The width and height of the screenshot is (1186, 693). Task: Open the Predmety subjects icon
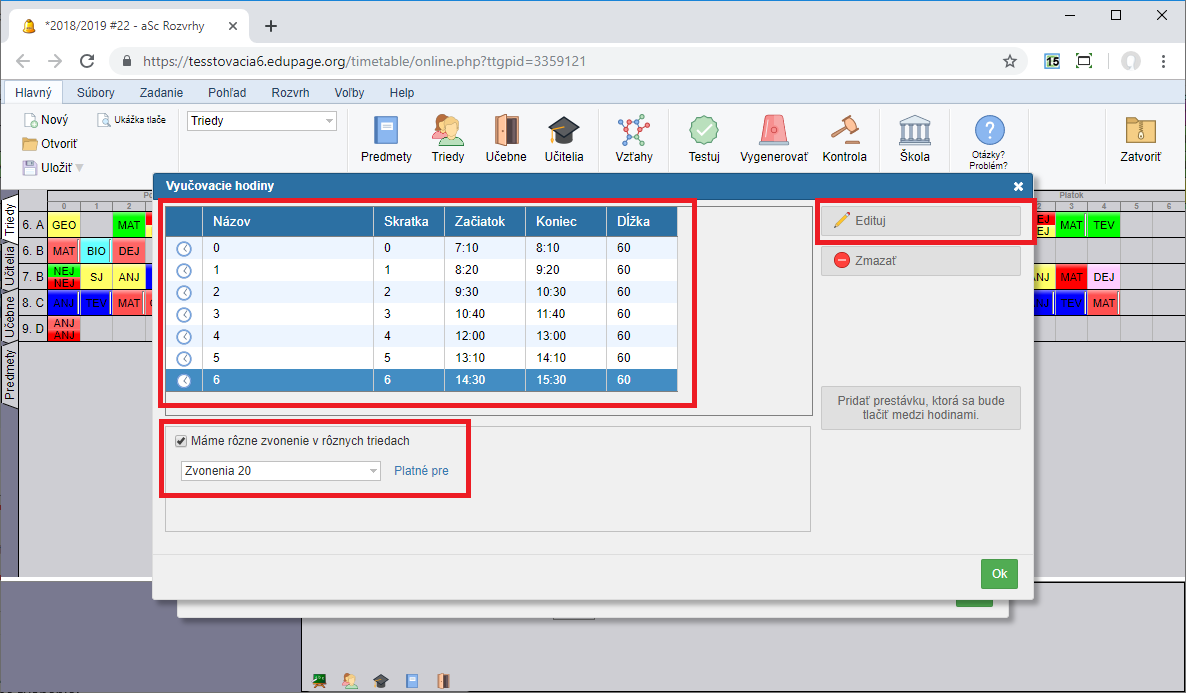pyautogui.click(x=386, y=139)
